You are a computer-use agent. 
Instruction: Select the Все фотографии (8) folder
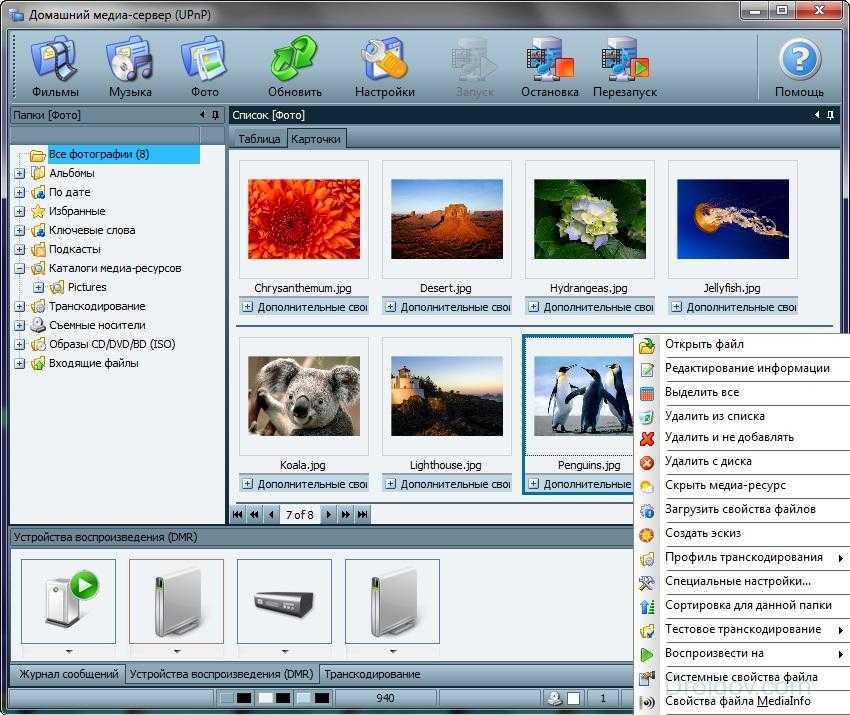[98, 155]
